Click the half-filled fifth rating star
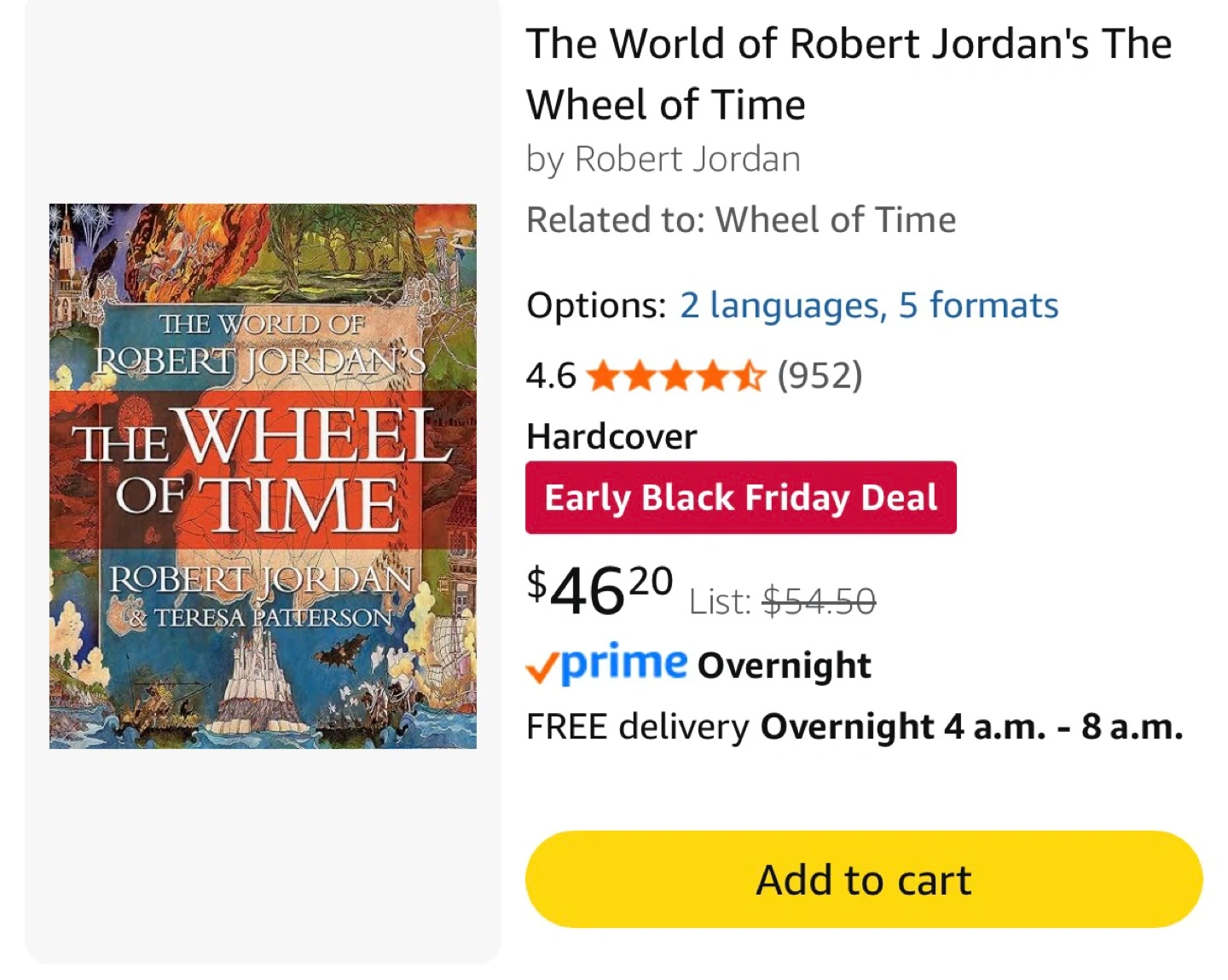Screen dimensions: 1228x980 (x=750, y=375)
